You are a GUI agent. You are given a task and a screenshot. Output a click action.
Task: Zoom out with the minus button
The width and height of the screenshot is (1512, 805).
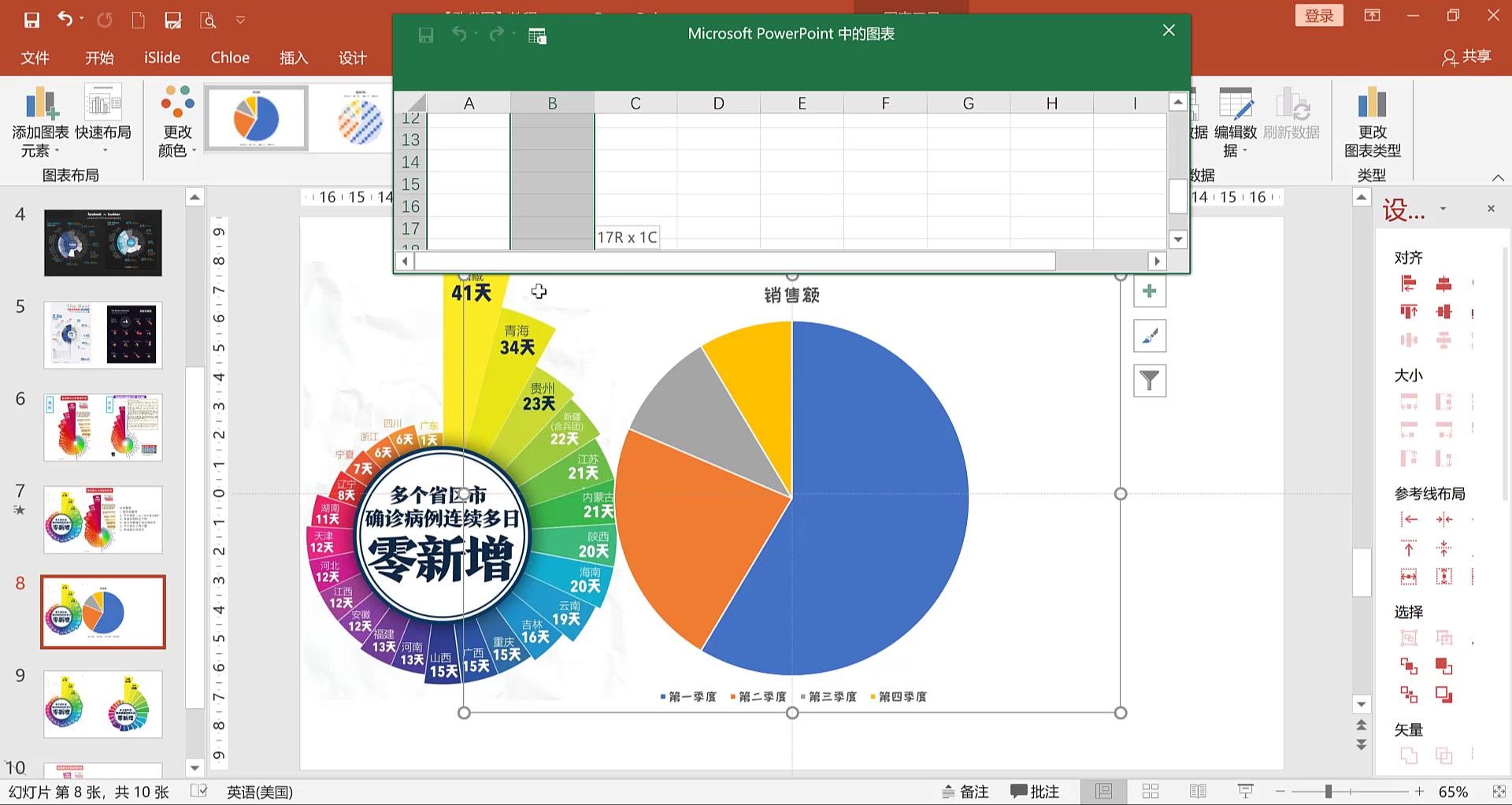point(1280,792)
